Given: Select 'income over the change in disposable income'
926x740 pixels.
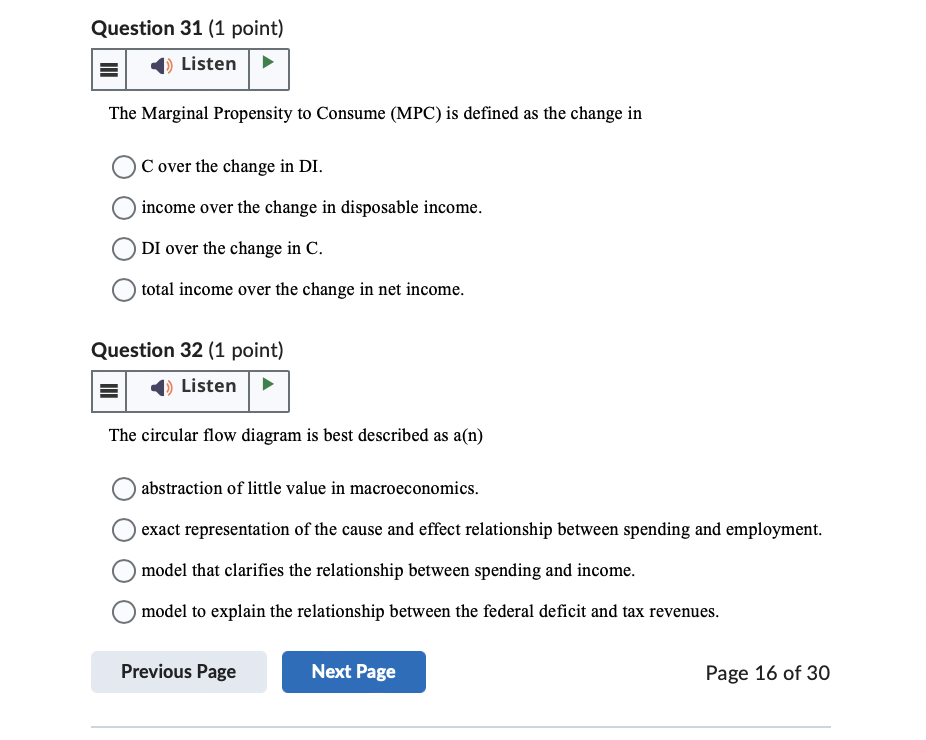Looking at the screenshot, I should [123, 208].
